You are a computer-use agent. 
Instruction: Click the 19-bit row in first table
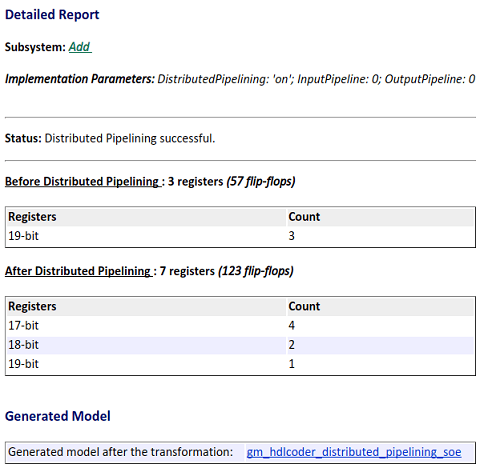pos(240,236)
